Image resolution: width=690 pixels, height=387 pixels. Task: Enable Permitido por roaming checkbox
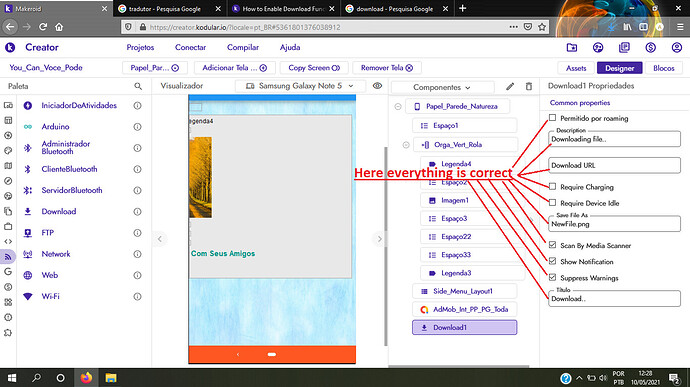[552, 118]
